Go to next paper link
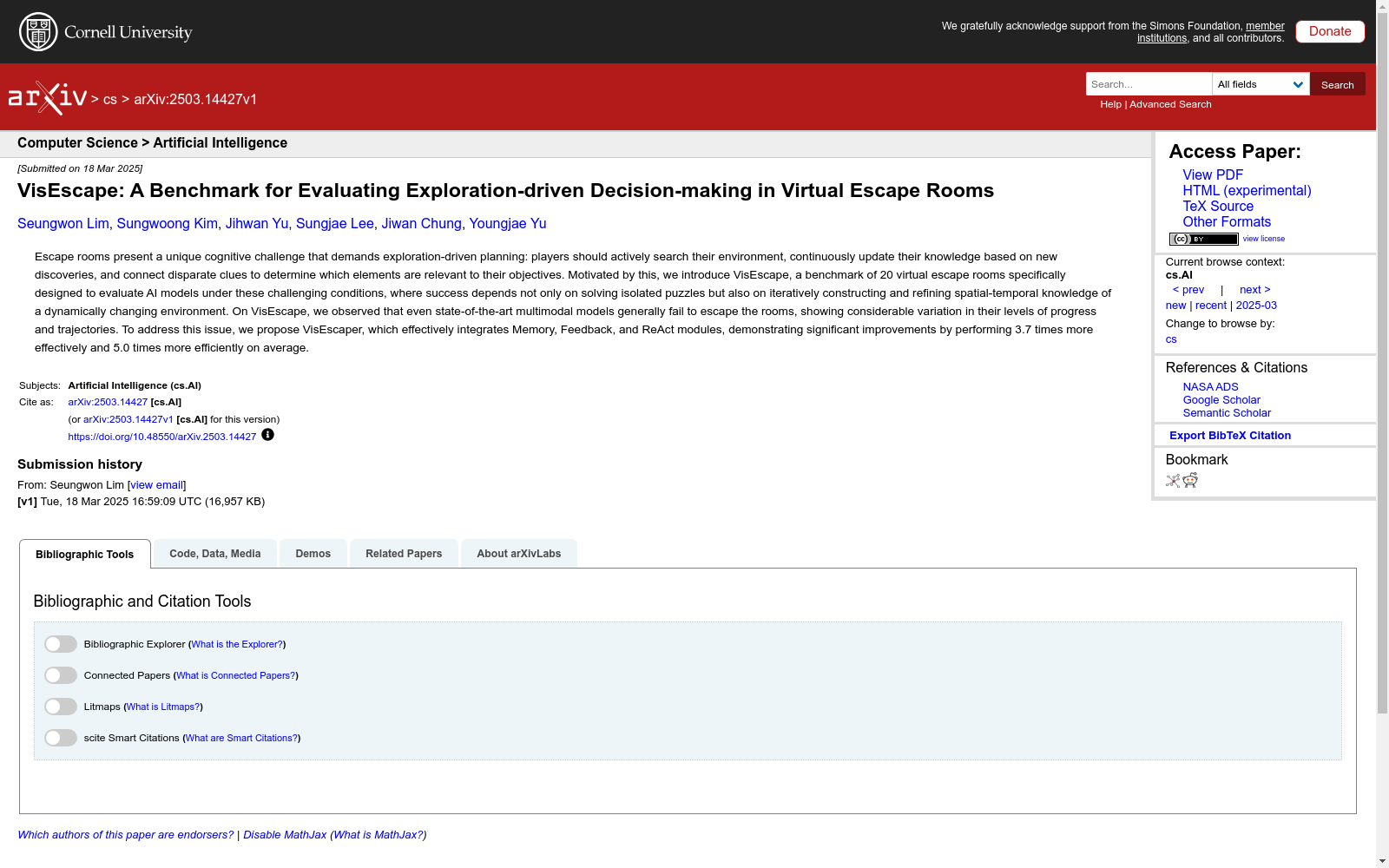This screenshot has height=868, width=1389. point(1255,290)
